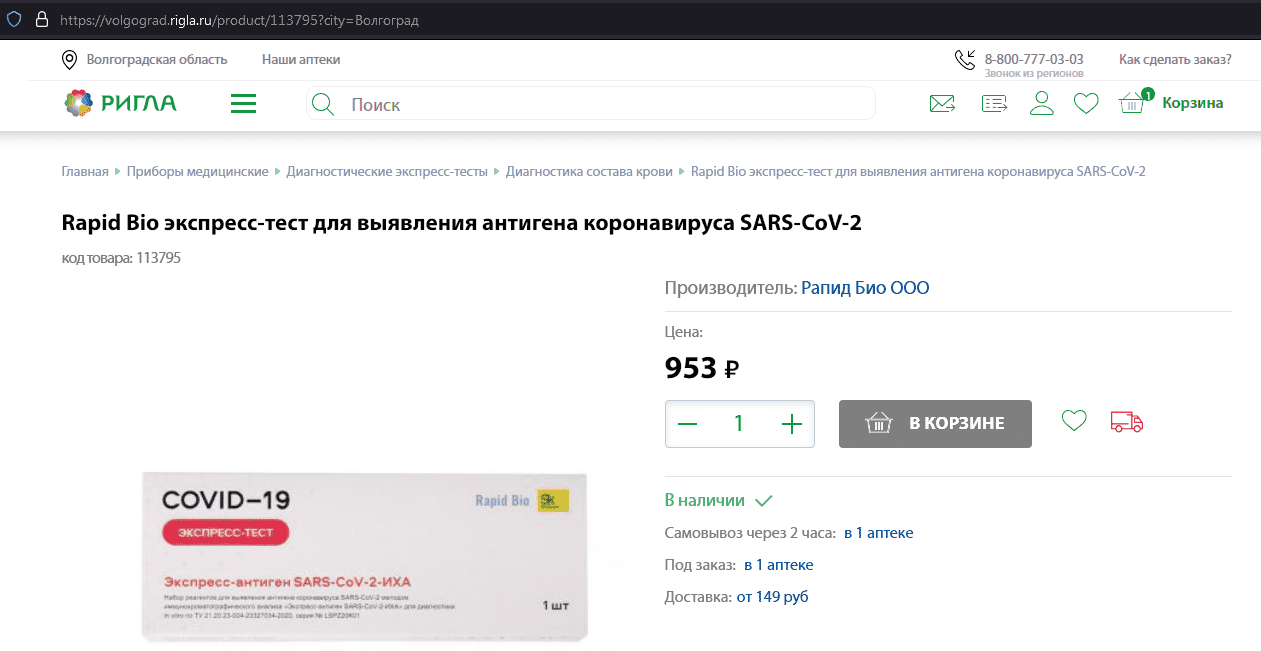
Task: Click delivery price от 149 руб link
Action: point(772,597)
